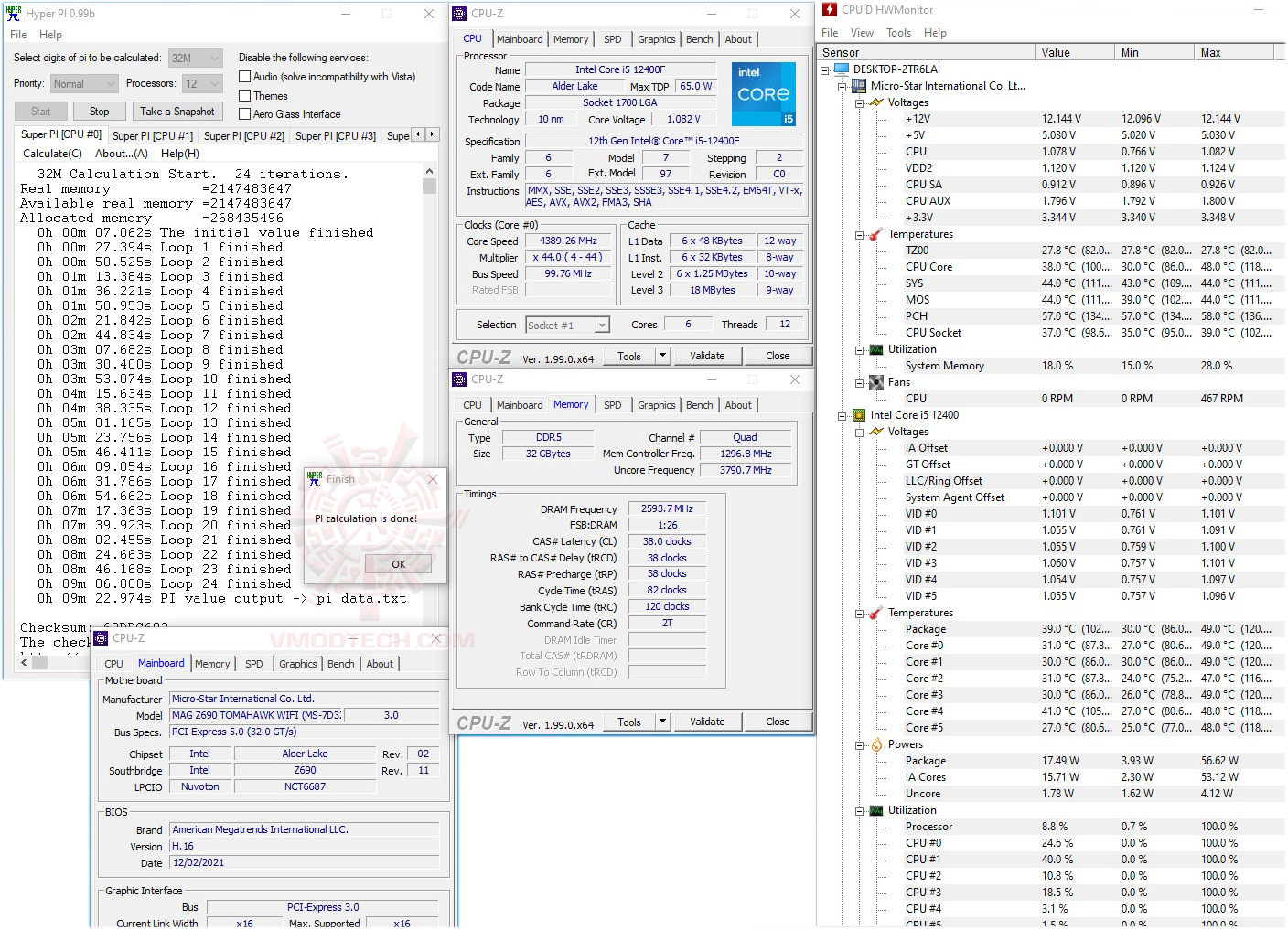Collapse the Intel Core i5 12400 tree node
The width and height of the screenshot is (1288, 930).
(x=843, y=415)
